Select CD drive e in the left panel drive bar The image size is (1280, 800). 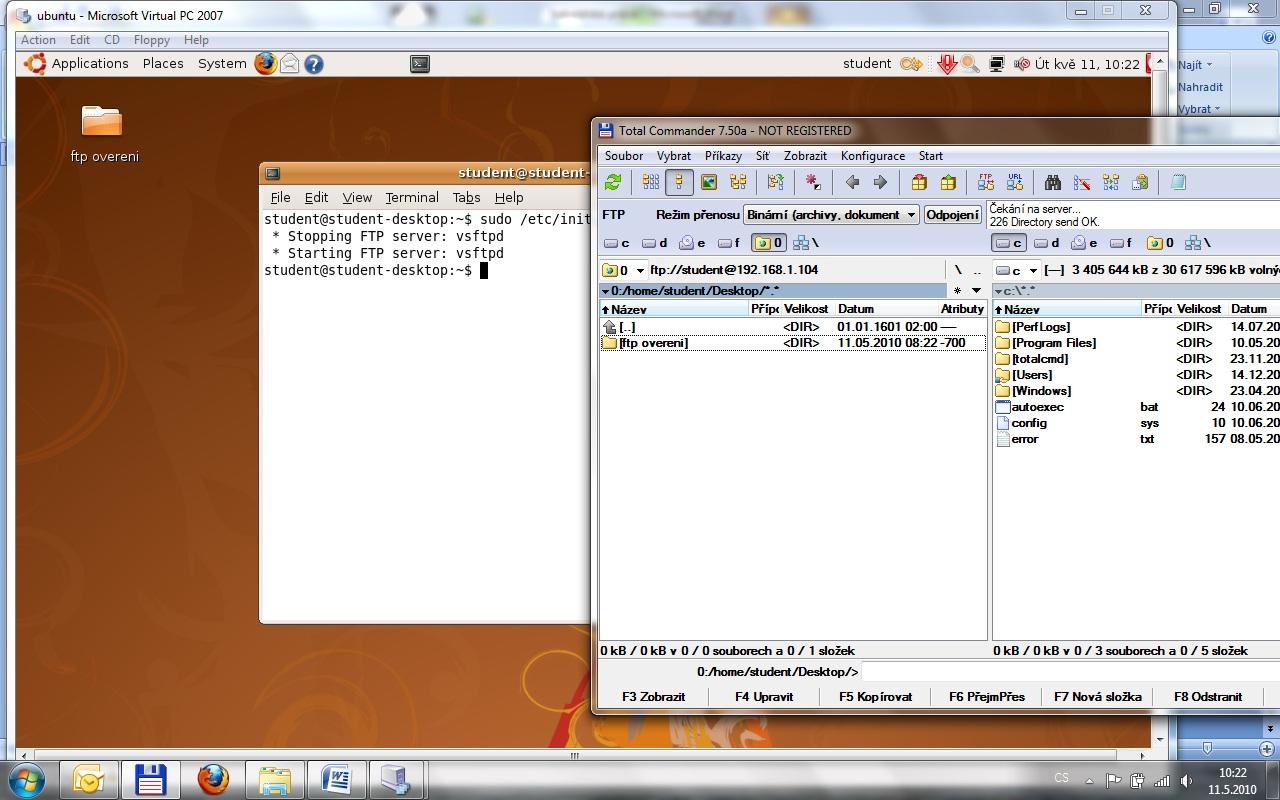(692, 243)
